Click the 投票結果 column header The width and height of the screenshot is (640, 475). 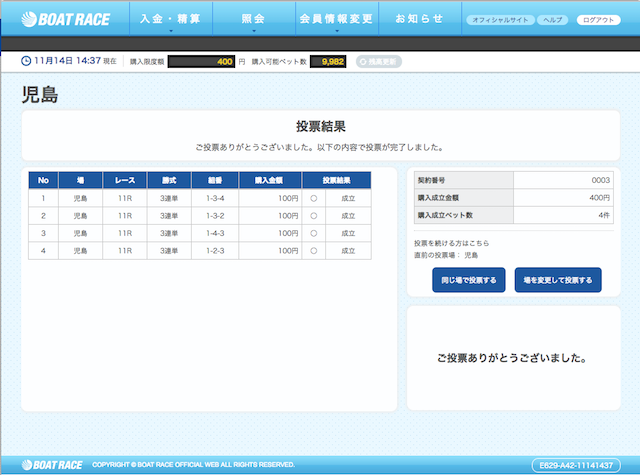[x=336, y=180]
